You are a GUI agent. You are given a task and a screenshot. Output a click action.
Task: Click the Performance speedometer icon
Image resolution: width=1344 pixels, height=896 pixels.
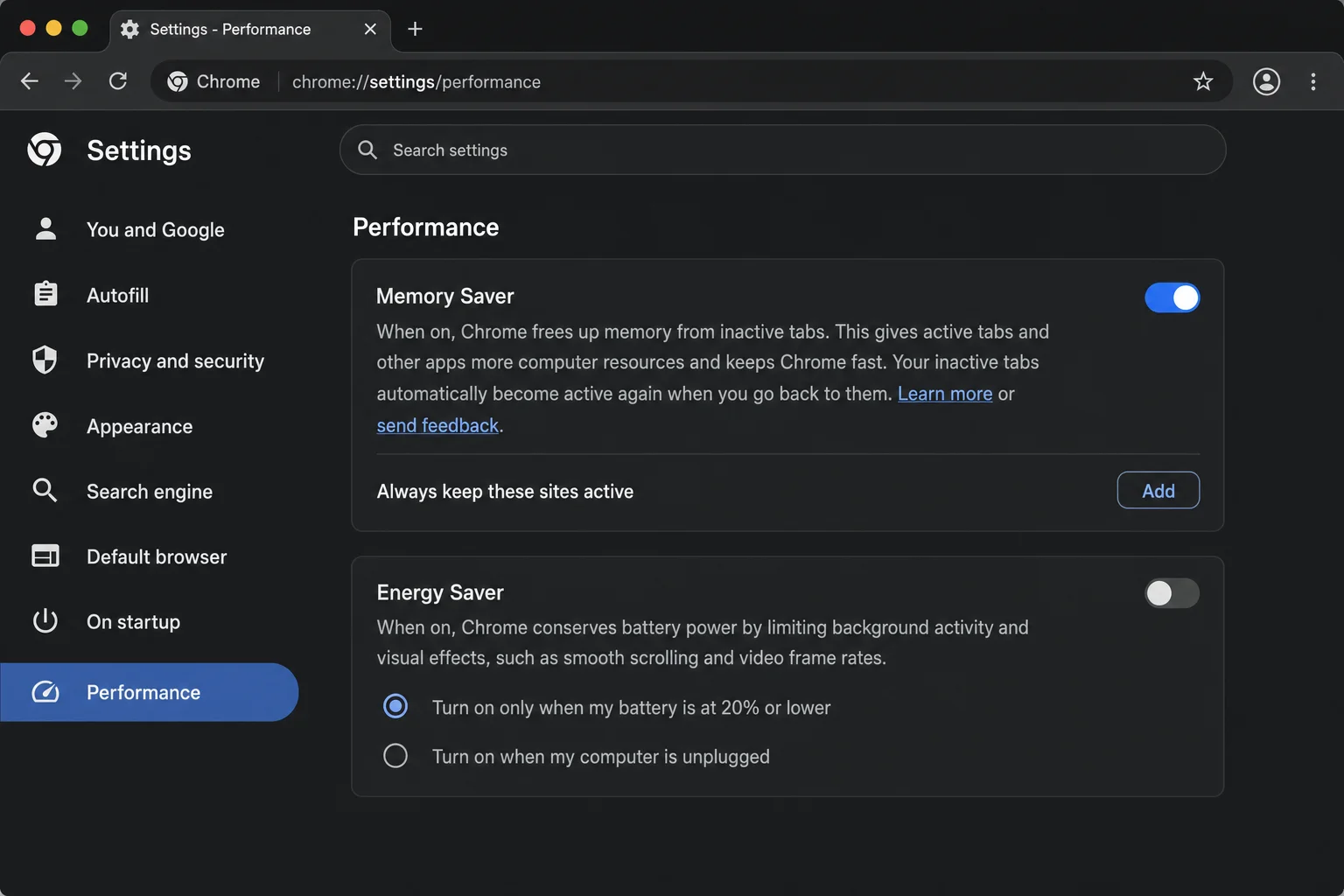coord(45,692)
